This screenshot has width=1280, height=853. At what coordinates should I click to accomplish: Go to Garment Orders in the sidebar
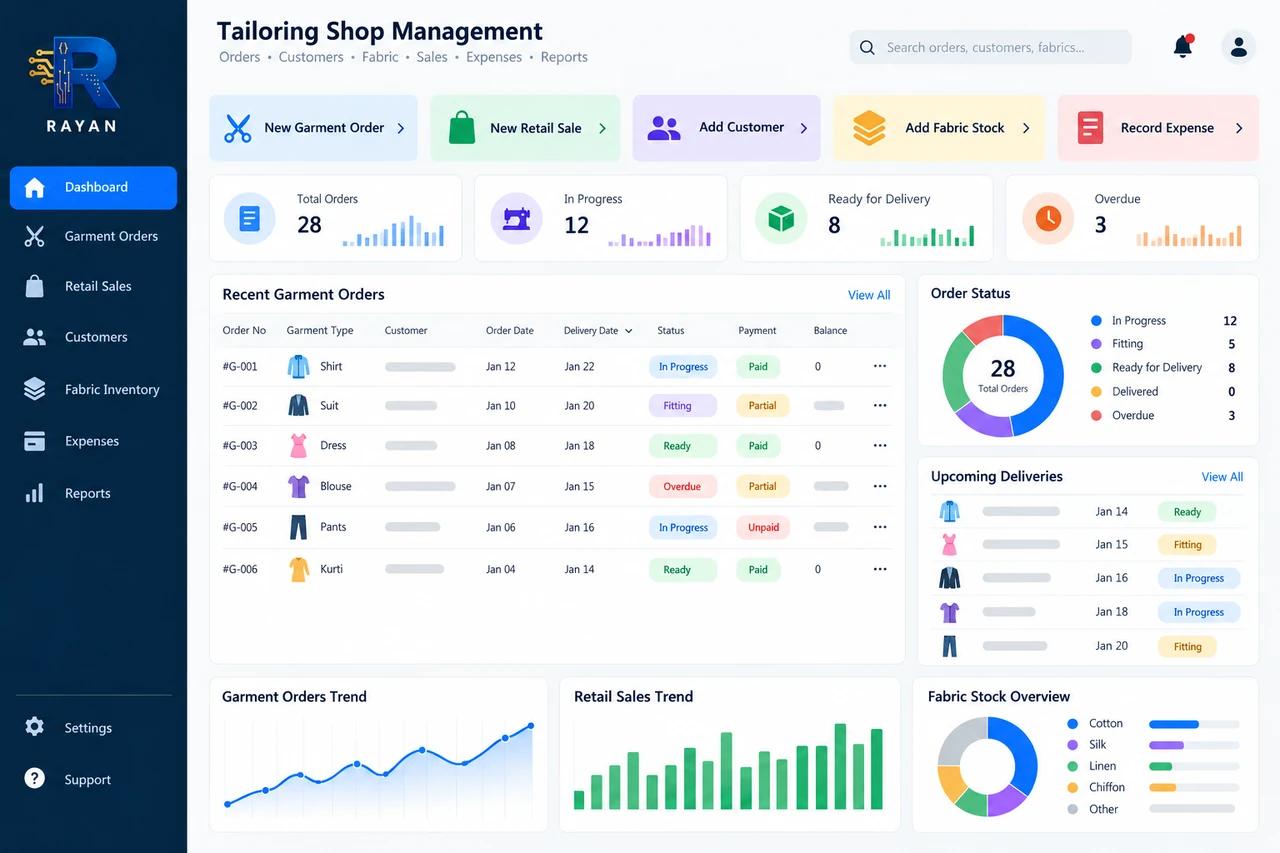[x=93, y=236]
